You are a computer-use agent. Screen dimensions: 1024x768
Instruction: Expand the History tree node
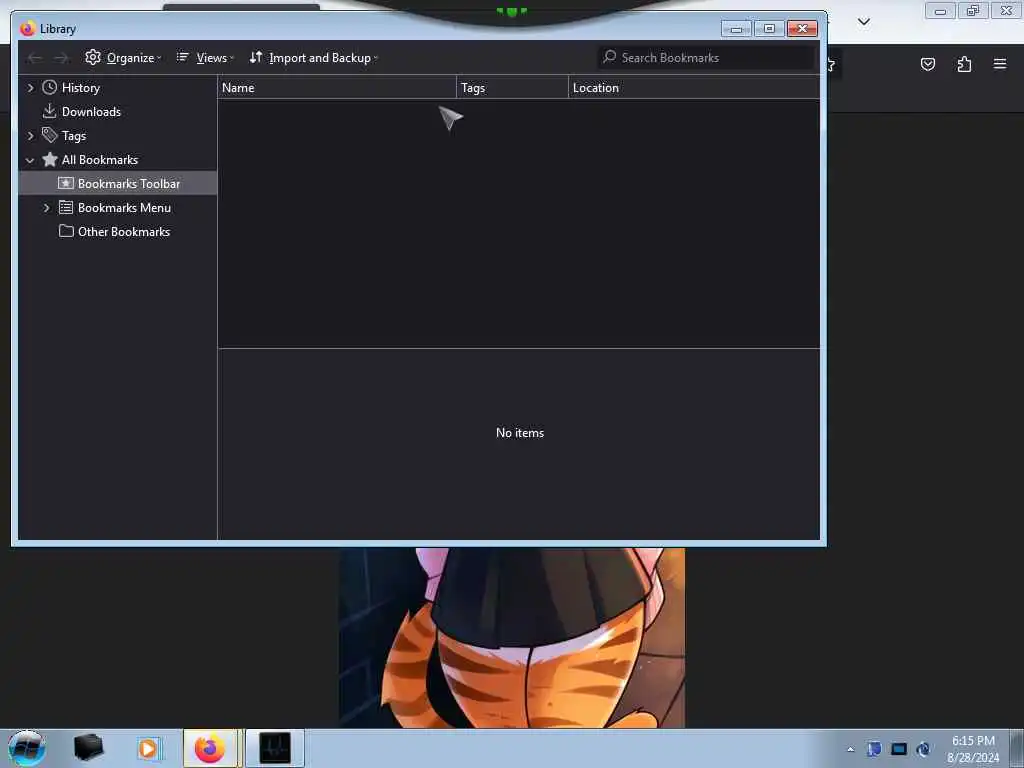[x=30, y=88]
